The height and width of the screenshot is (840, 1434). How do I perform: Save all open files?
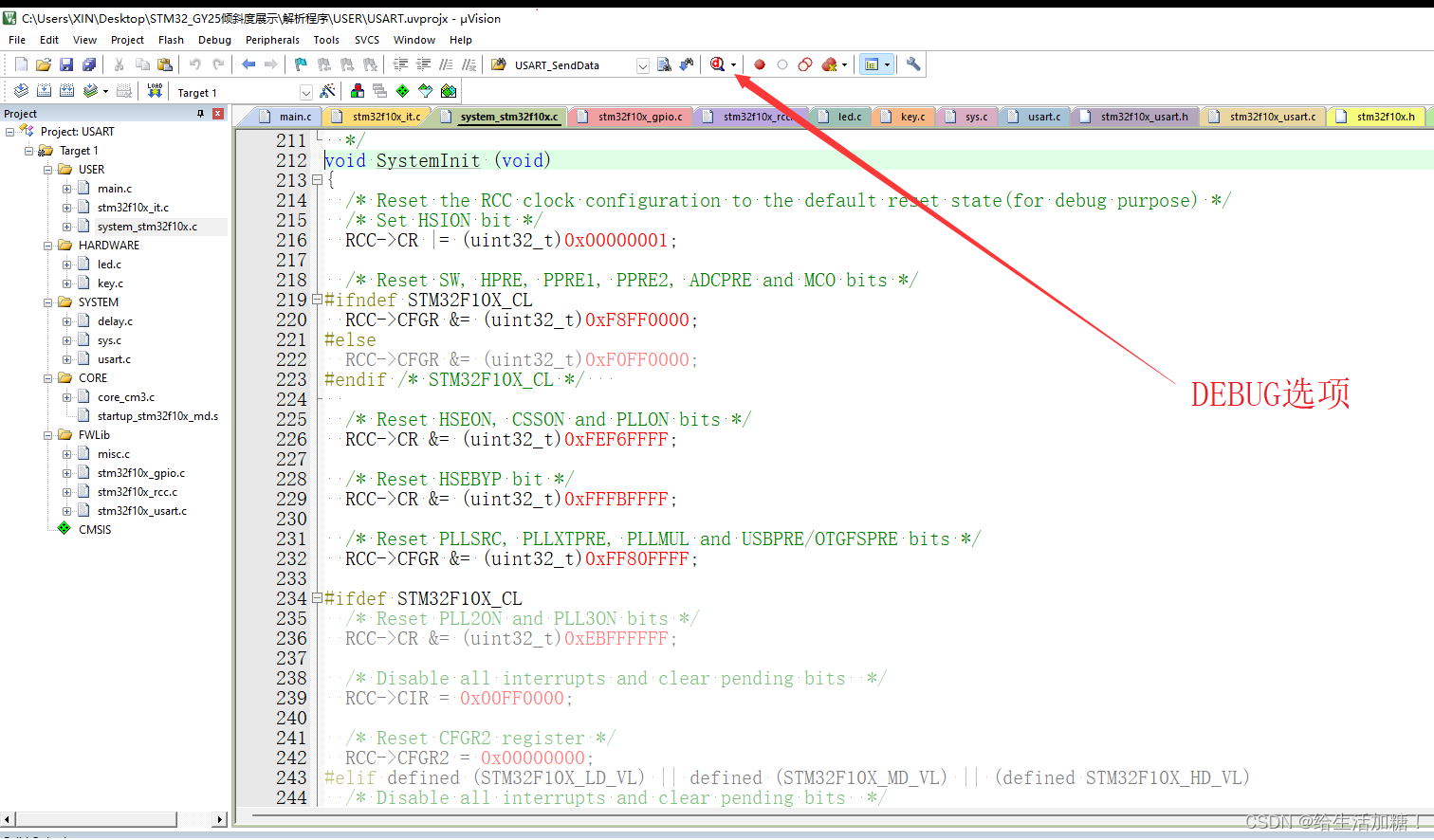(x=89, y=64)
